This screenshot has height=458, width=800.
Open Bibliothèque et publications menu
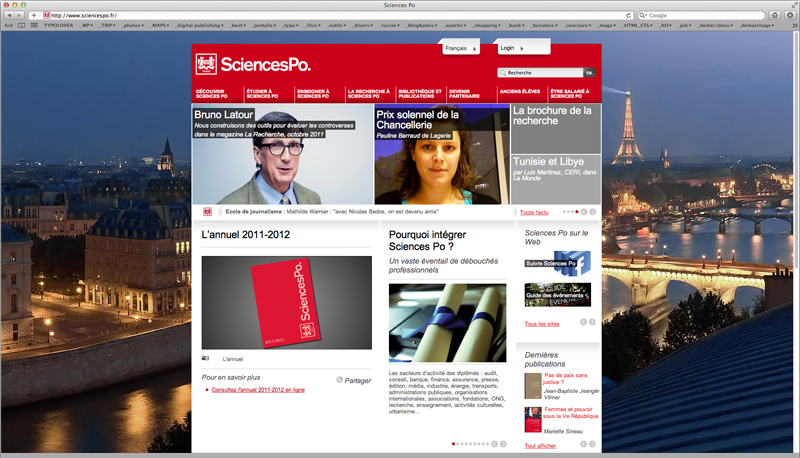click(x=420, y=93)
